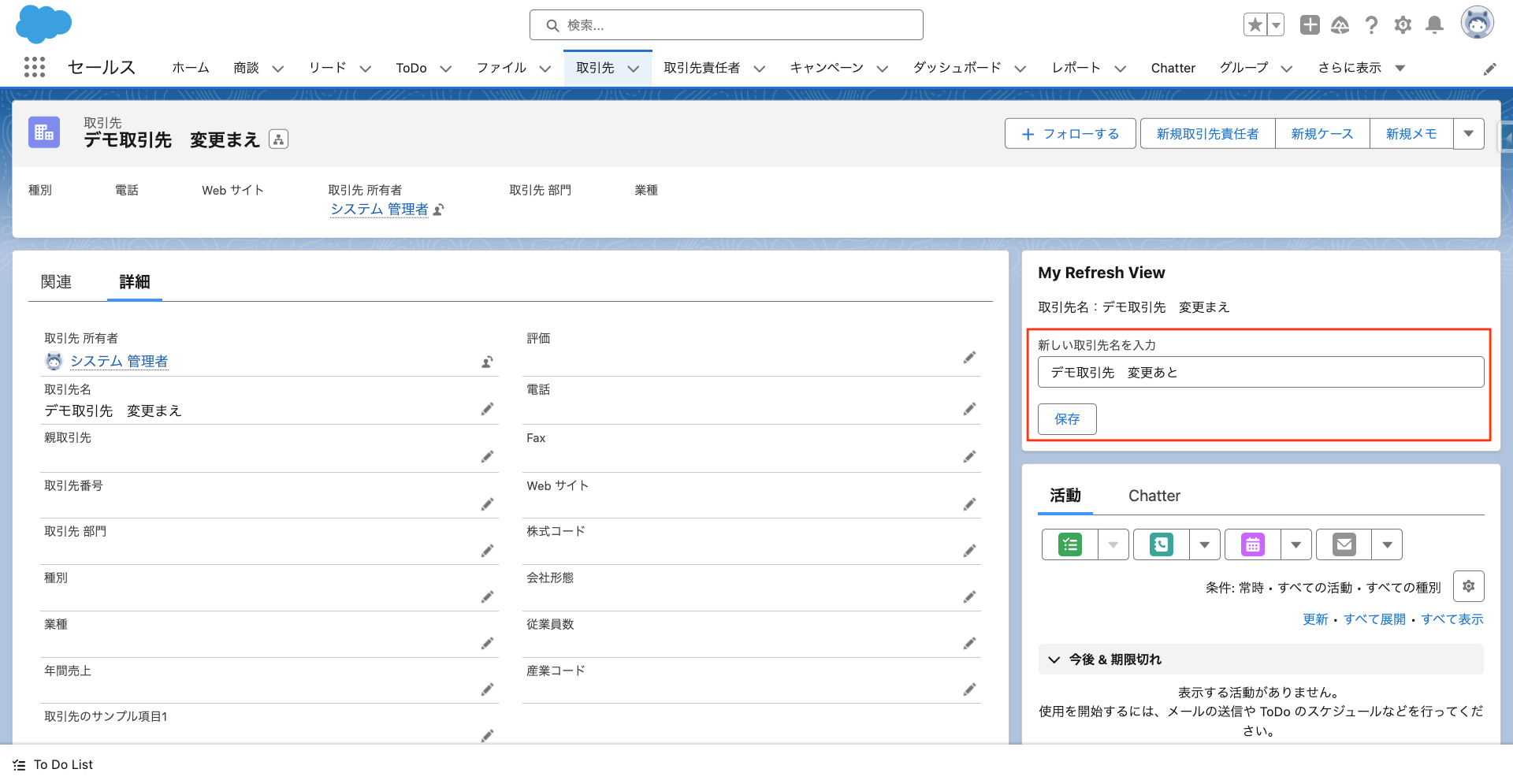
Task: Open the システム 管理者 owner link
Action: (120, 361)
